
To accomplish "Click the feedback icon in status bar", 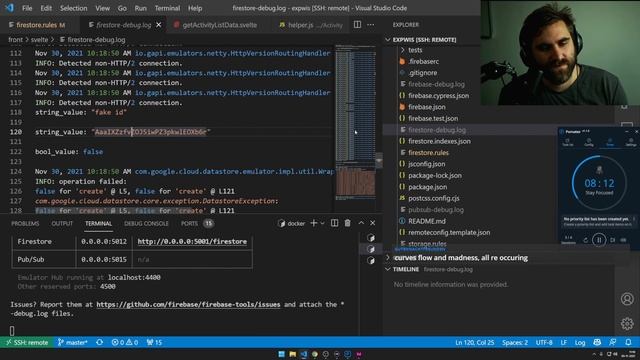I will 613,342.
